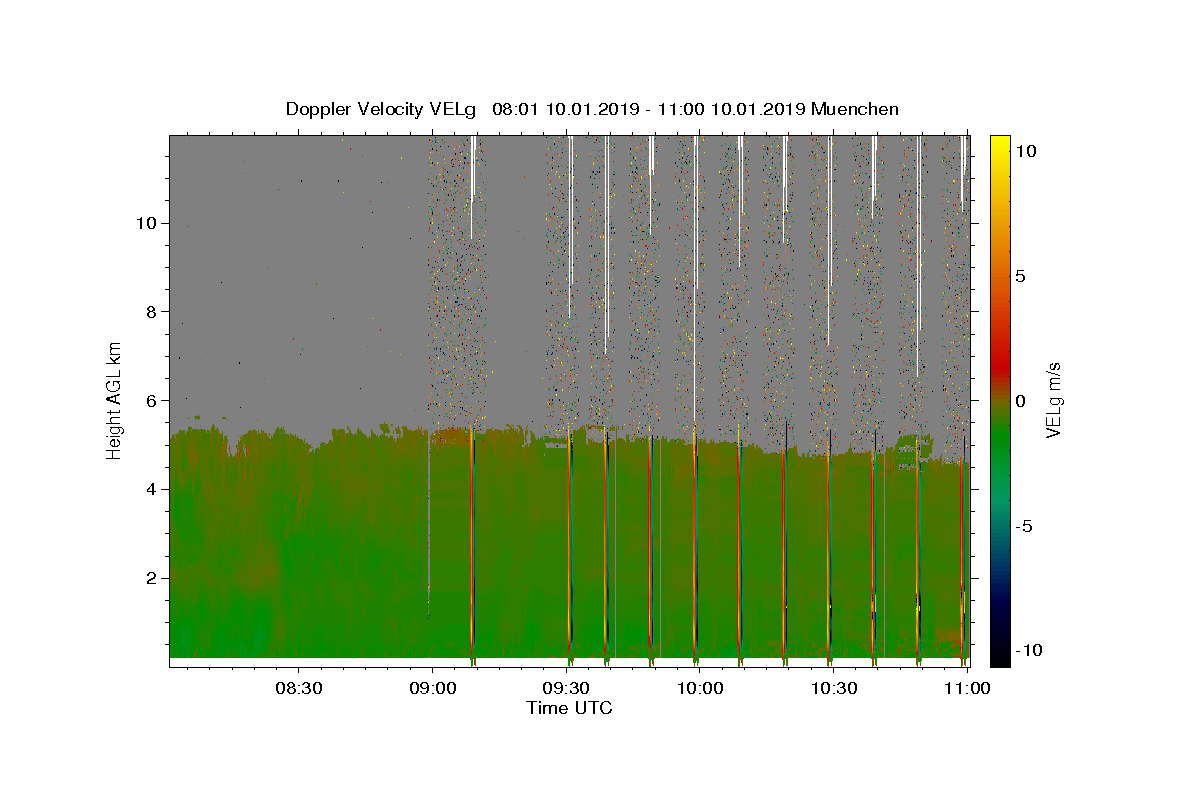Click the '09:00' time axis label

click(x=433, y=688)
